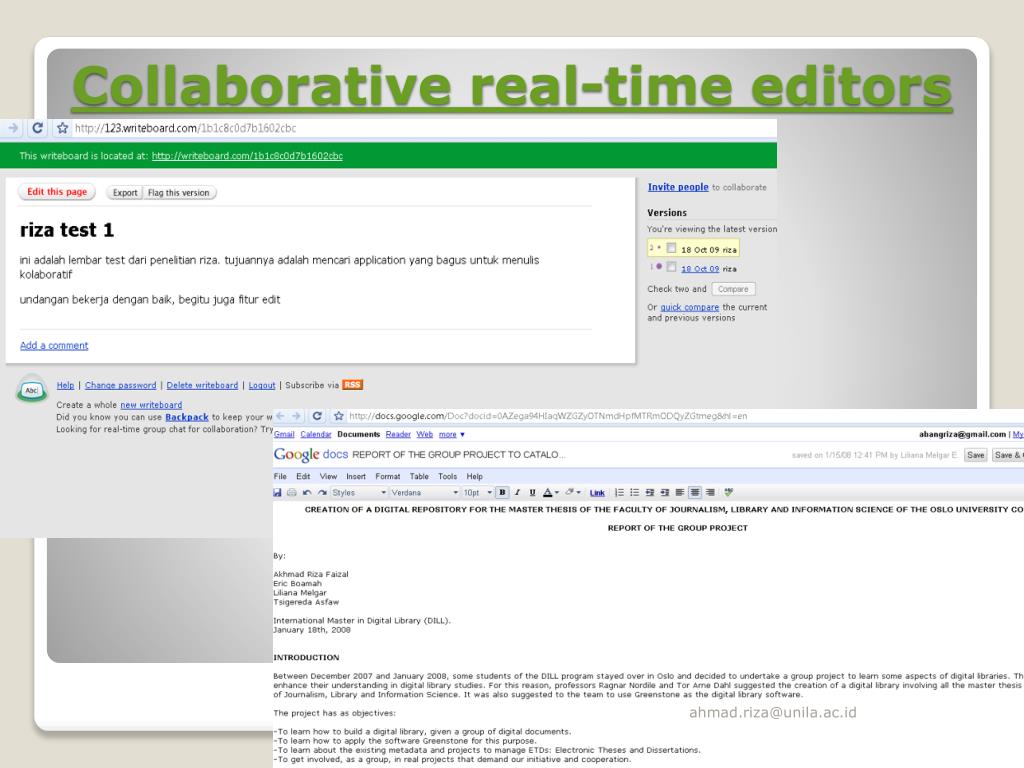Open the Edit menu in Google Docs
1024x768 pixels.
[x=303, y=476]
